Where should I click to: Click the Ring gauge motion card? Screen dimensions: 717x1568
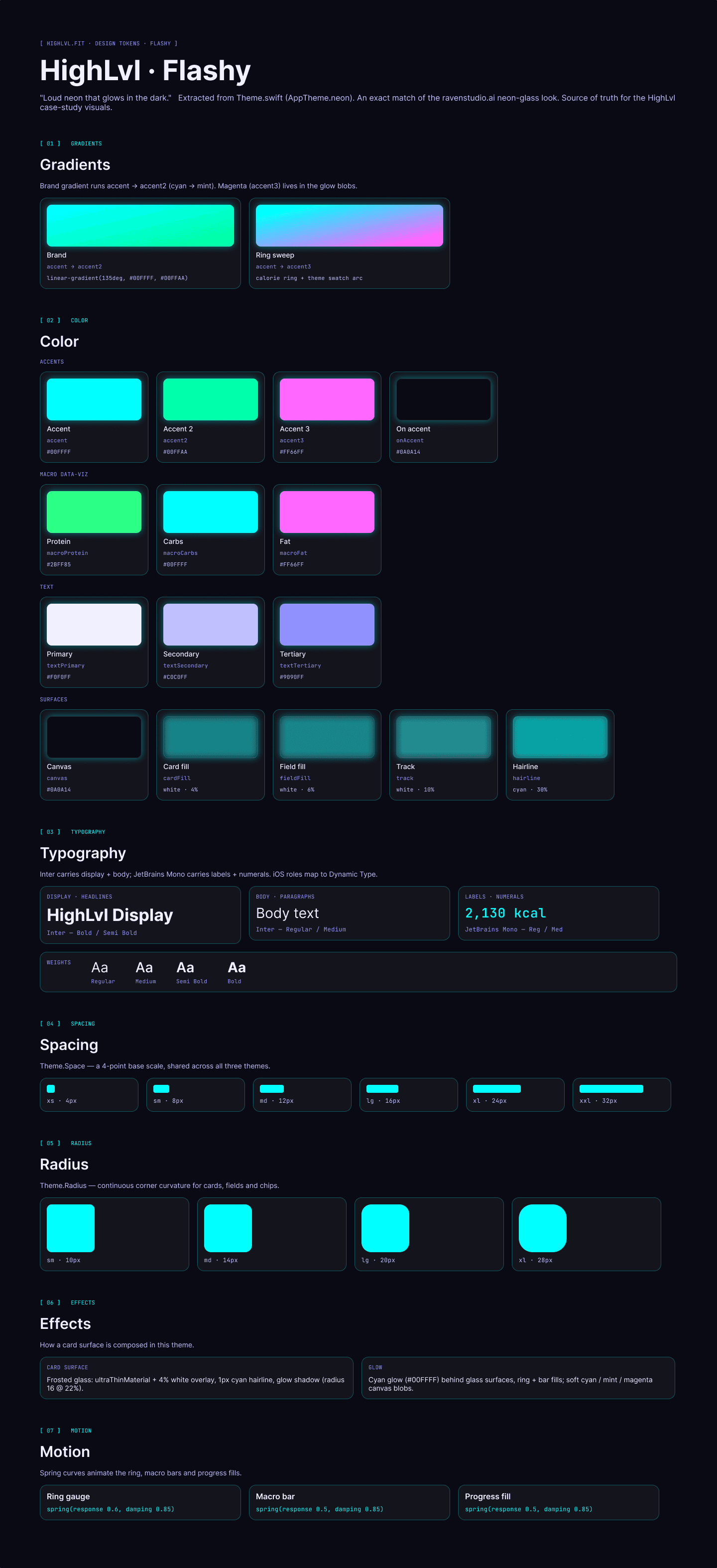140,1502
